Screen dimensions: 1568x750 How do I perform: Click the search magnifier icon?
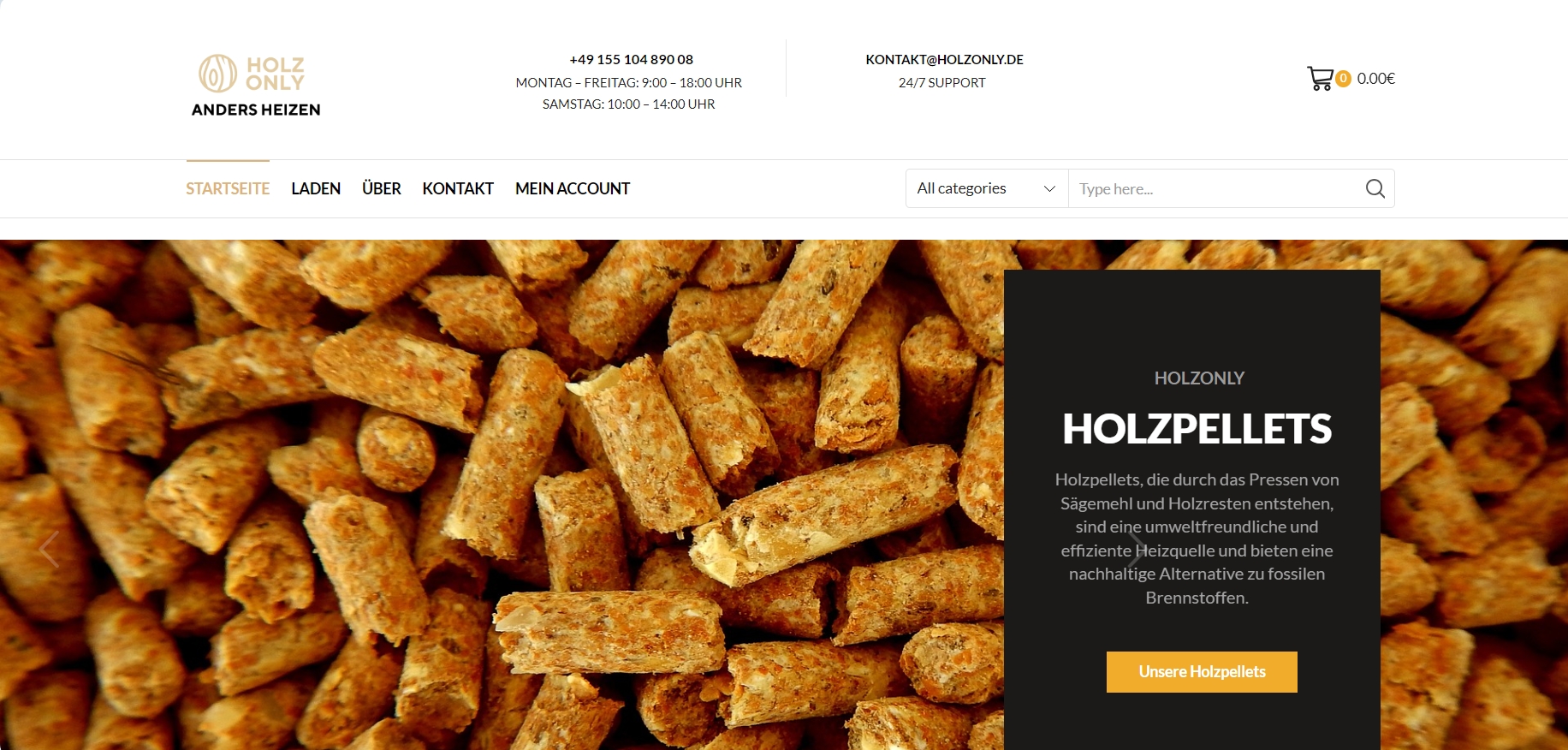1375,188
